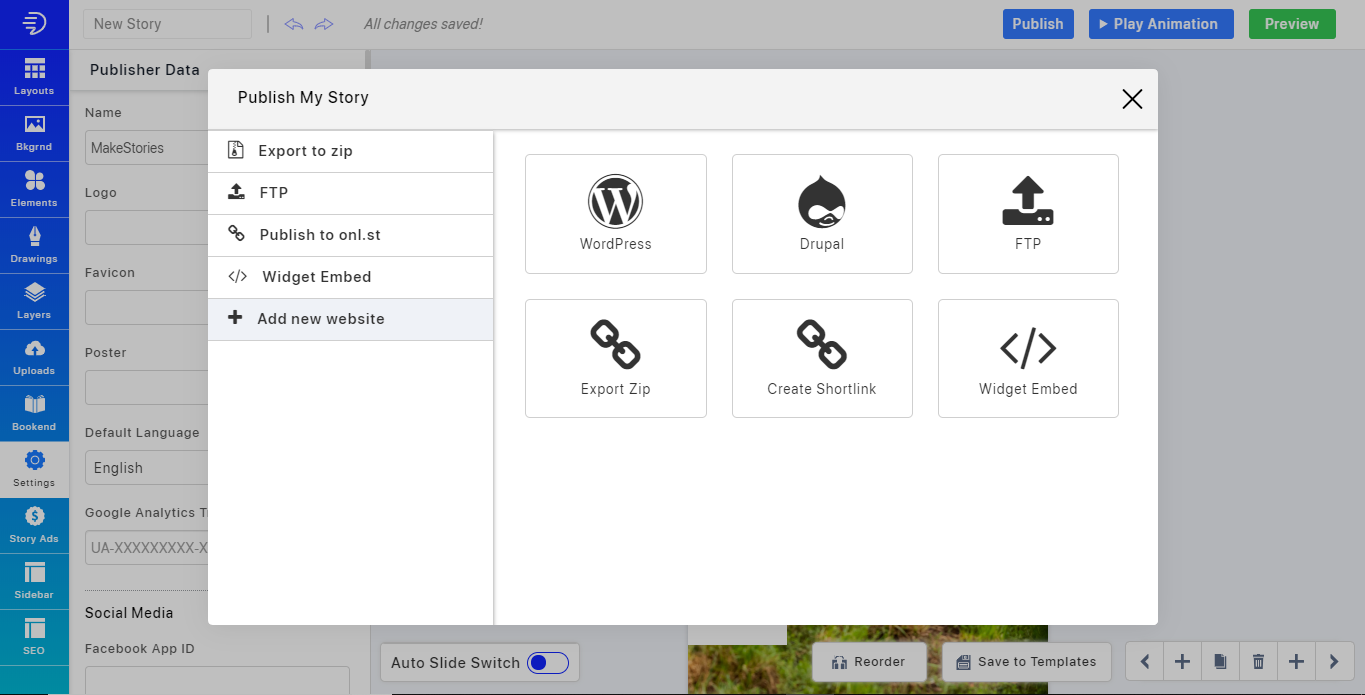Go to previous slide with left chevron
The width and height of the screenshot is (1365, 695).
(1145, 662)
